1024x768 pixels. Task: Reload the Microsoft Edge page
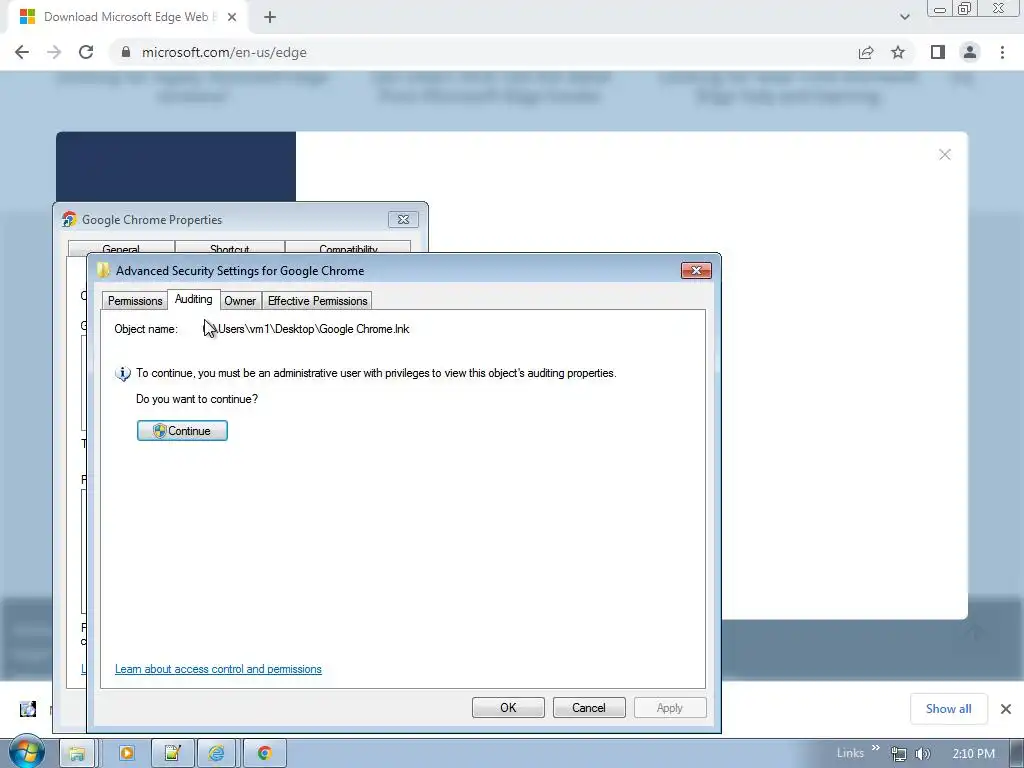point(86,52)
